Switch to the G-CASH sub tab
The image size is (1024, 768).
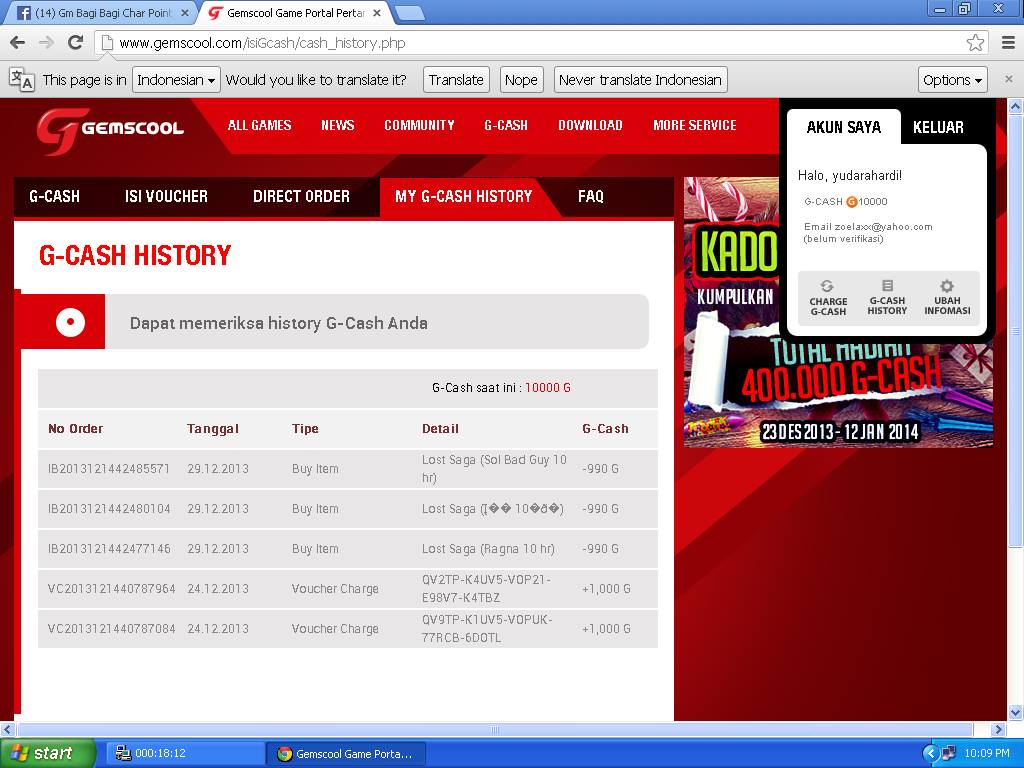click(54, 196)
